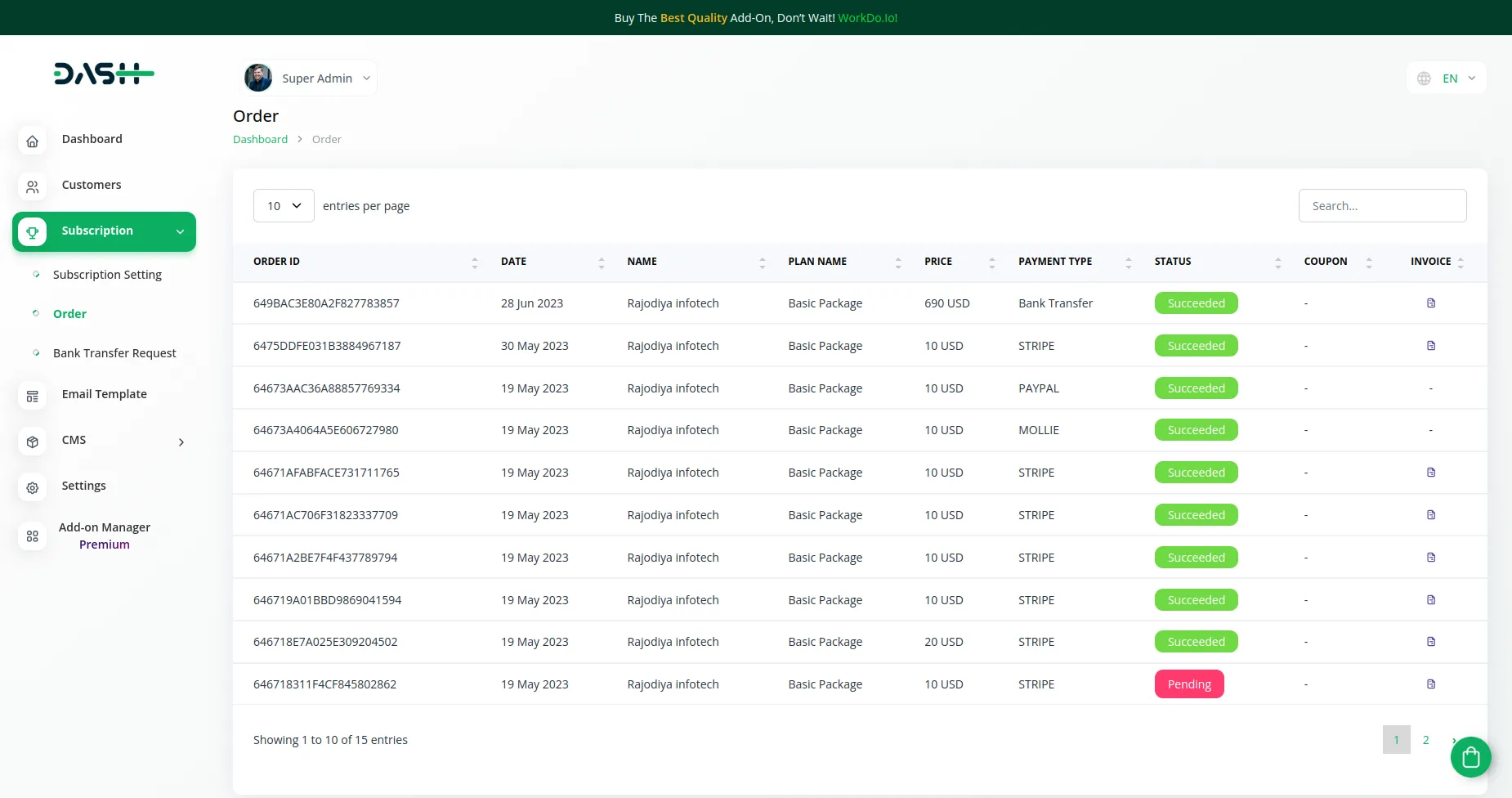Click the Dashboard breadcrumb link

coord(260,140)
